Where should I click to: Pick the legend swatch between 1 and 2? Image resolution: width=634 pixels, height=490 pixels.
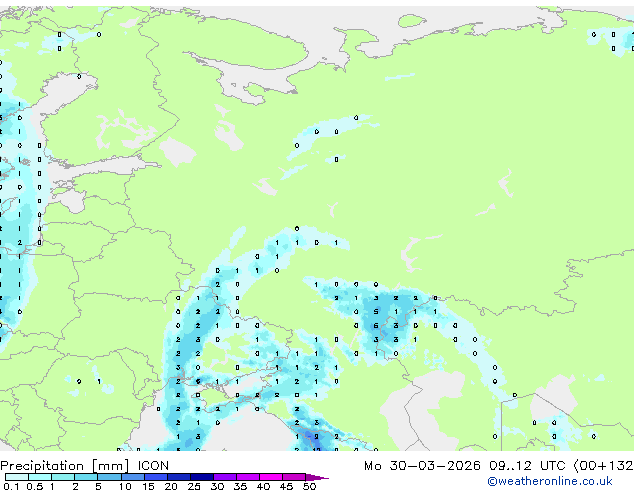tap(63, 477)
